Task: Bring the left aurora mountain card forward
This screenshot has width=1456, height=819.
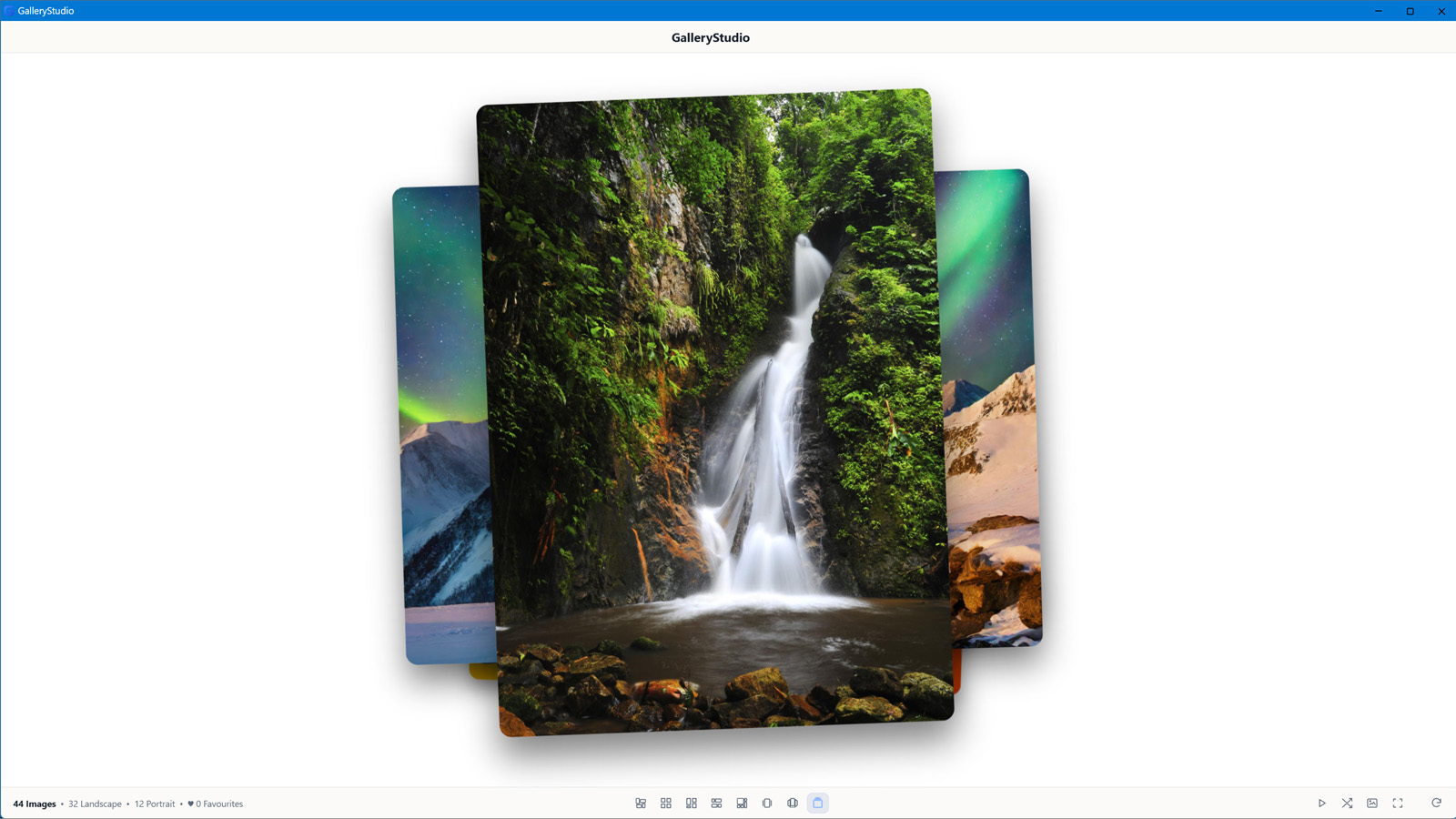Action: point(443,425)
